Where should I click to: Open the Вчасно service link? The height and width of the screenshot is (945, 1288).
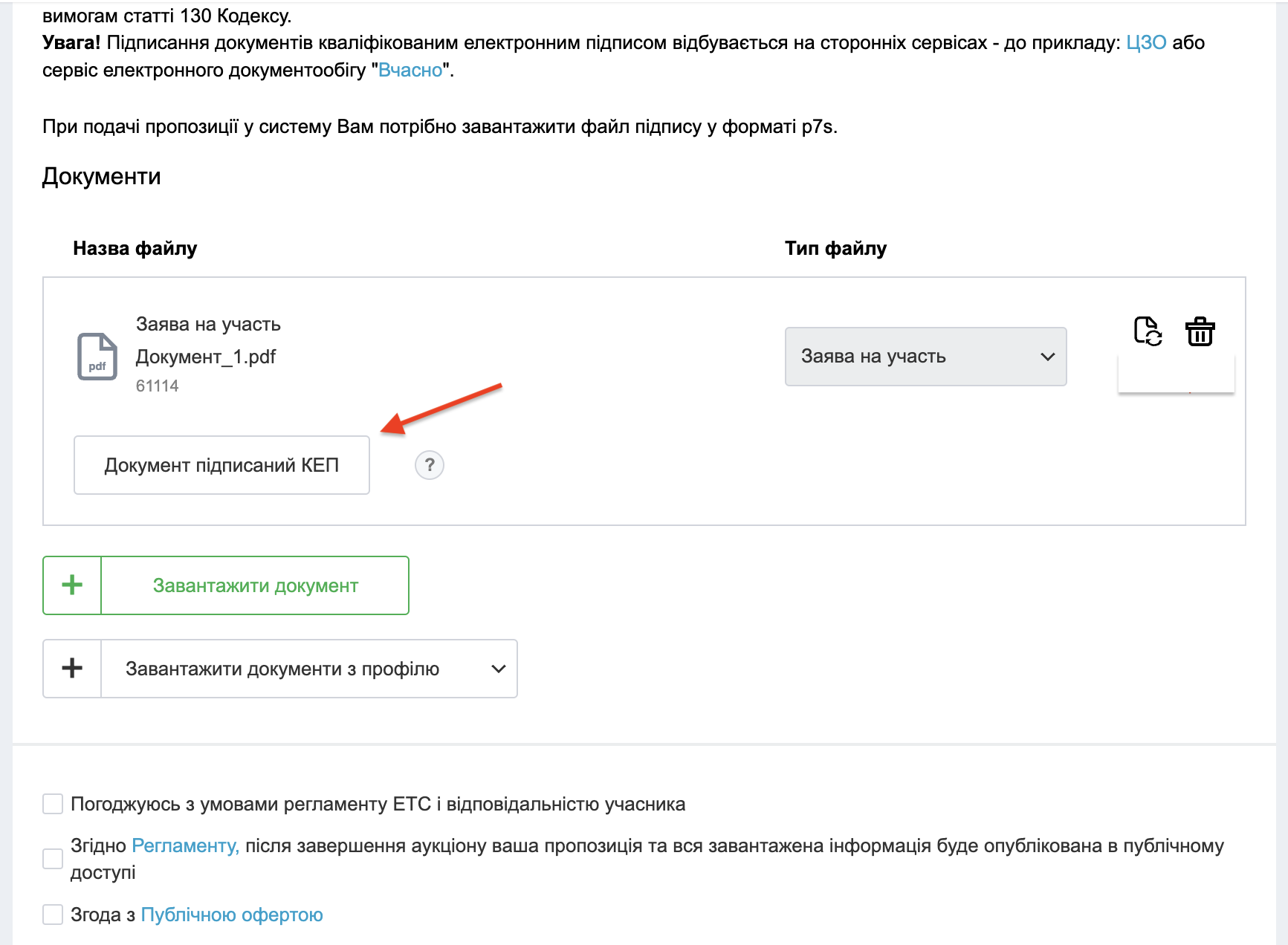(x=410, y=70)
